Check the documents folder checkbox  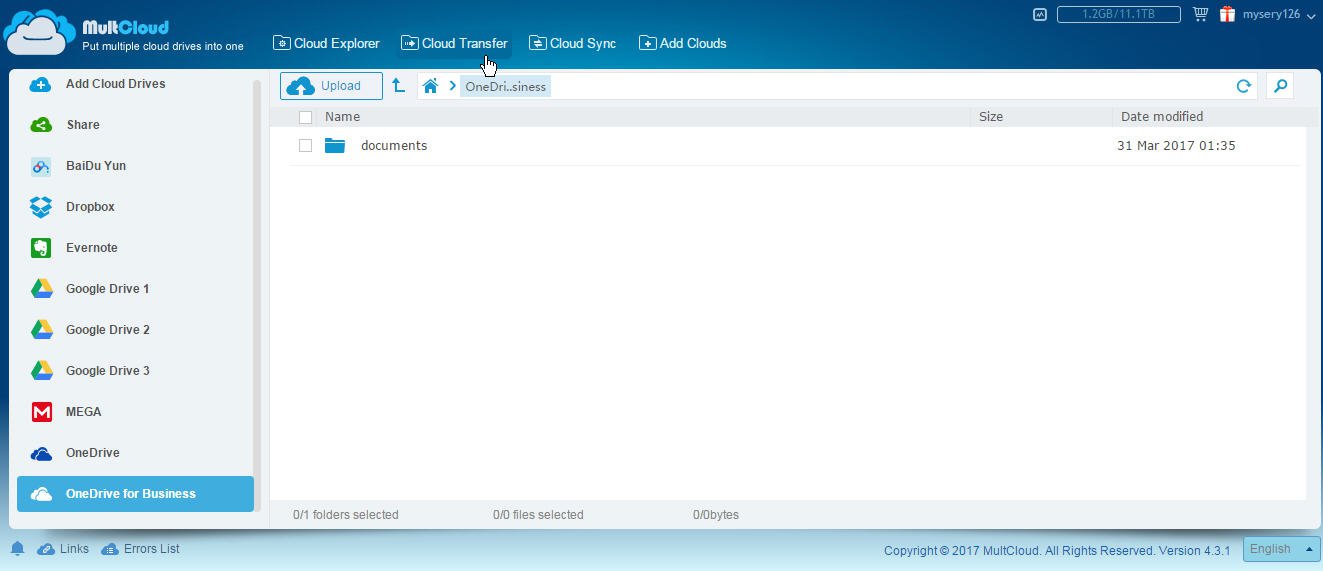click(x=306, y=146)
